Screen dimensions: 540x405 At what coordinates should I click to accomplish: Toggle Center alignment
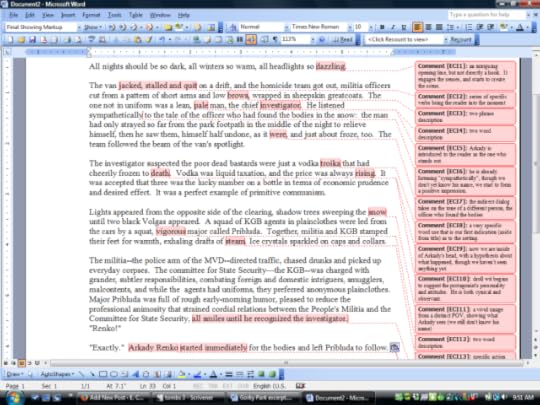[x=428, y=27]
